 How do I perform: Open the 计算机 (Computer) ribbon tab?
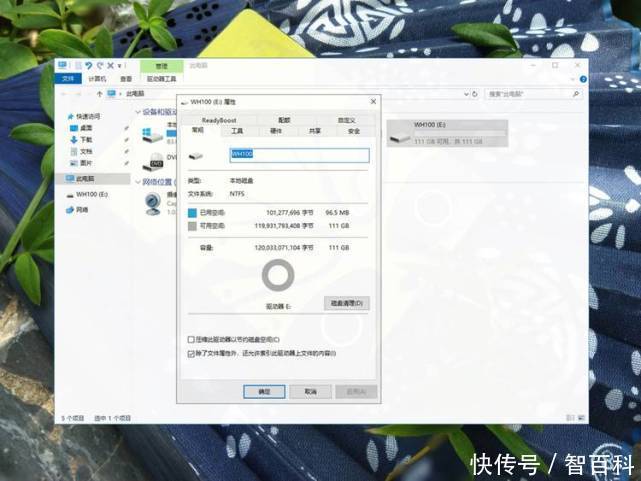[97, 79]
